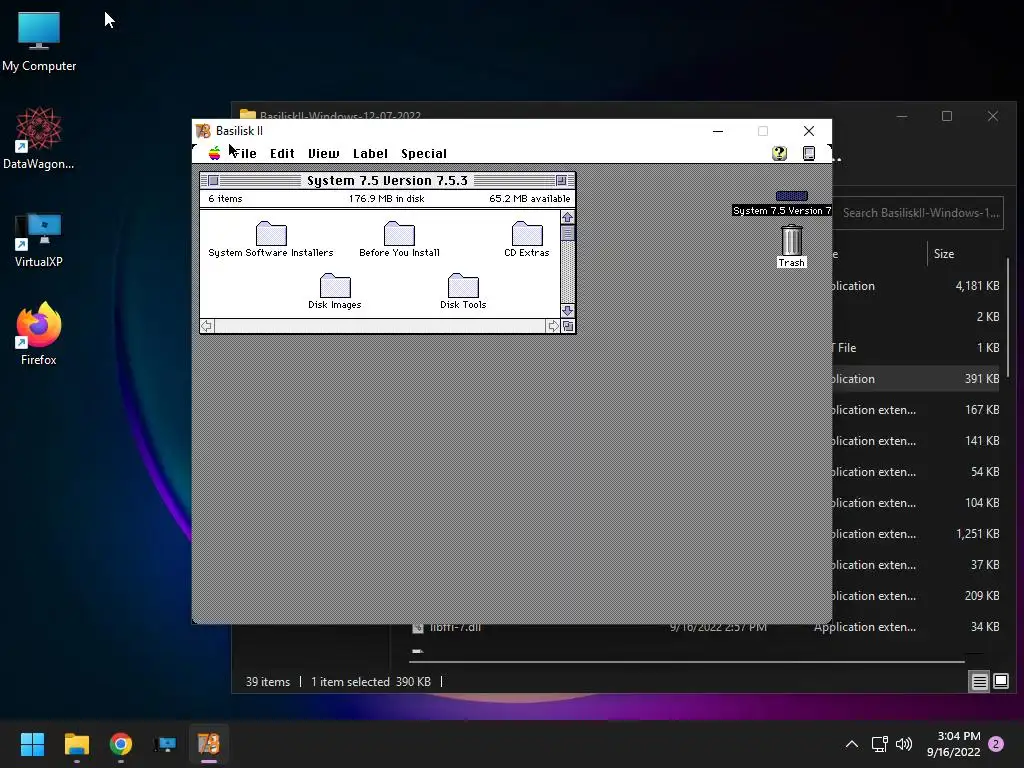Maximize the Explorer window behind
The width and height of the screenshot is (1024, 768).
[x=946, y=116]
